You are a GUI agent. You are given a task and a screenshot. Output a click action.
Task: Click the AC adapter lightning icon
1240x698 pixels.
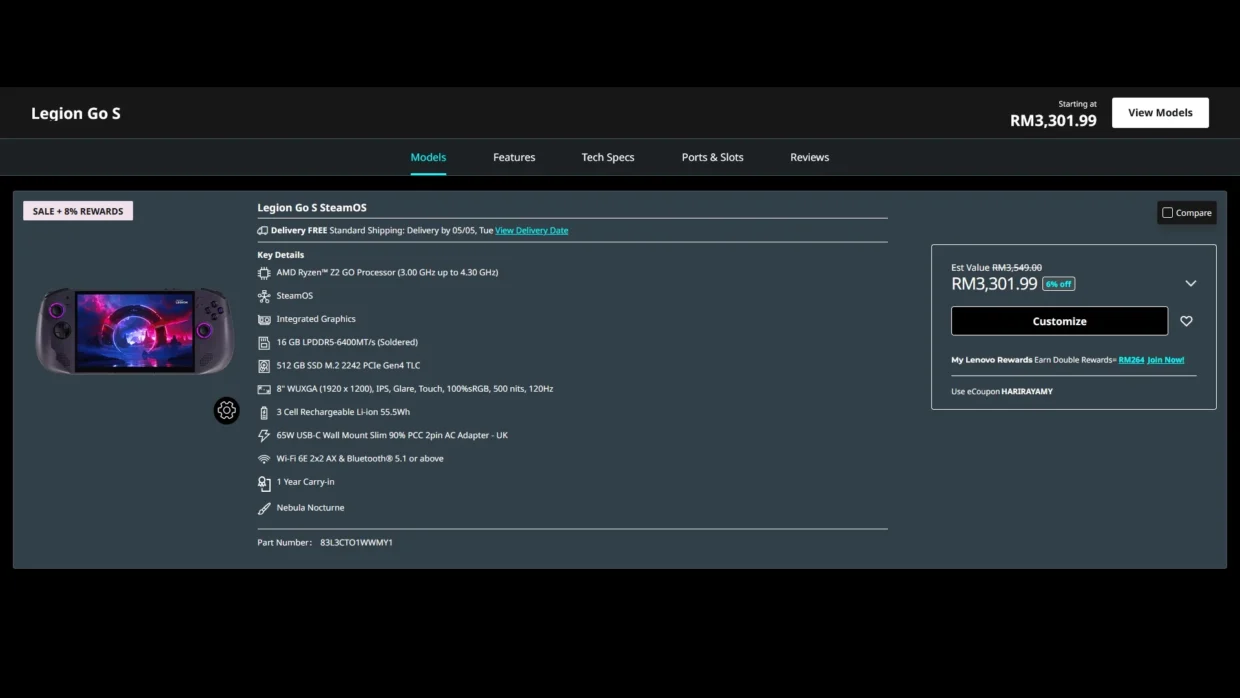click(x=264, y=436)
